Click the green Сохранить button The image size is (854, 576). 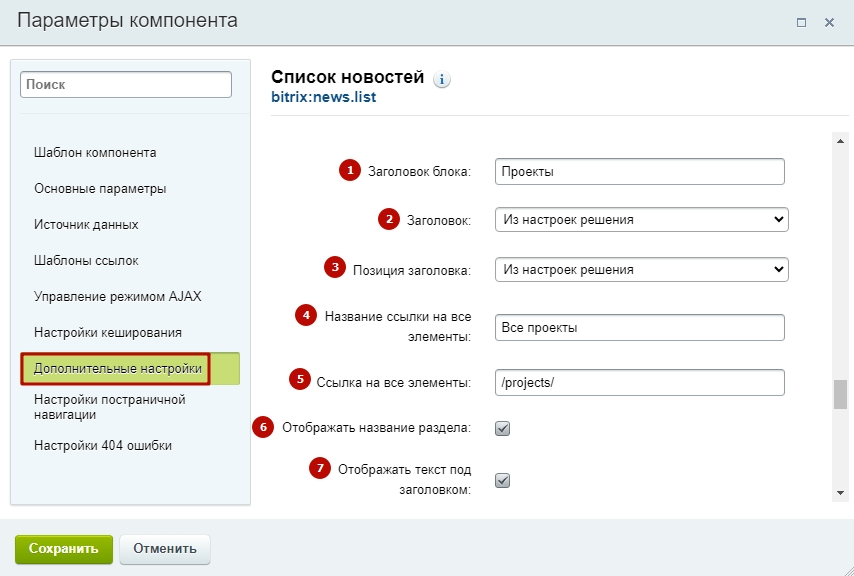point(64,549)
